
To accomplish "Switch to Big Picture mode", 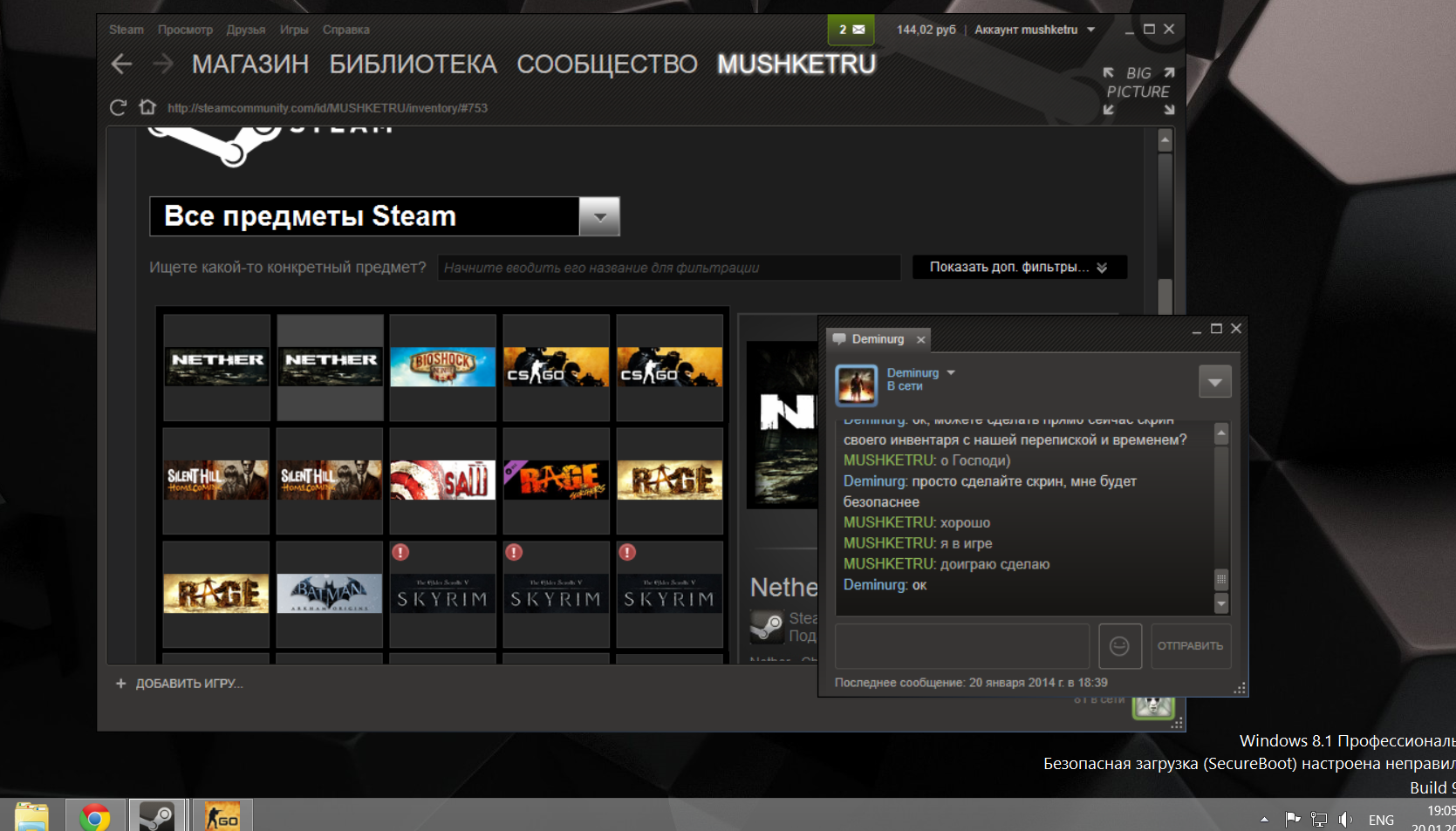I will click(1138, 91).
